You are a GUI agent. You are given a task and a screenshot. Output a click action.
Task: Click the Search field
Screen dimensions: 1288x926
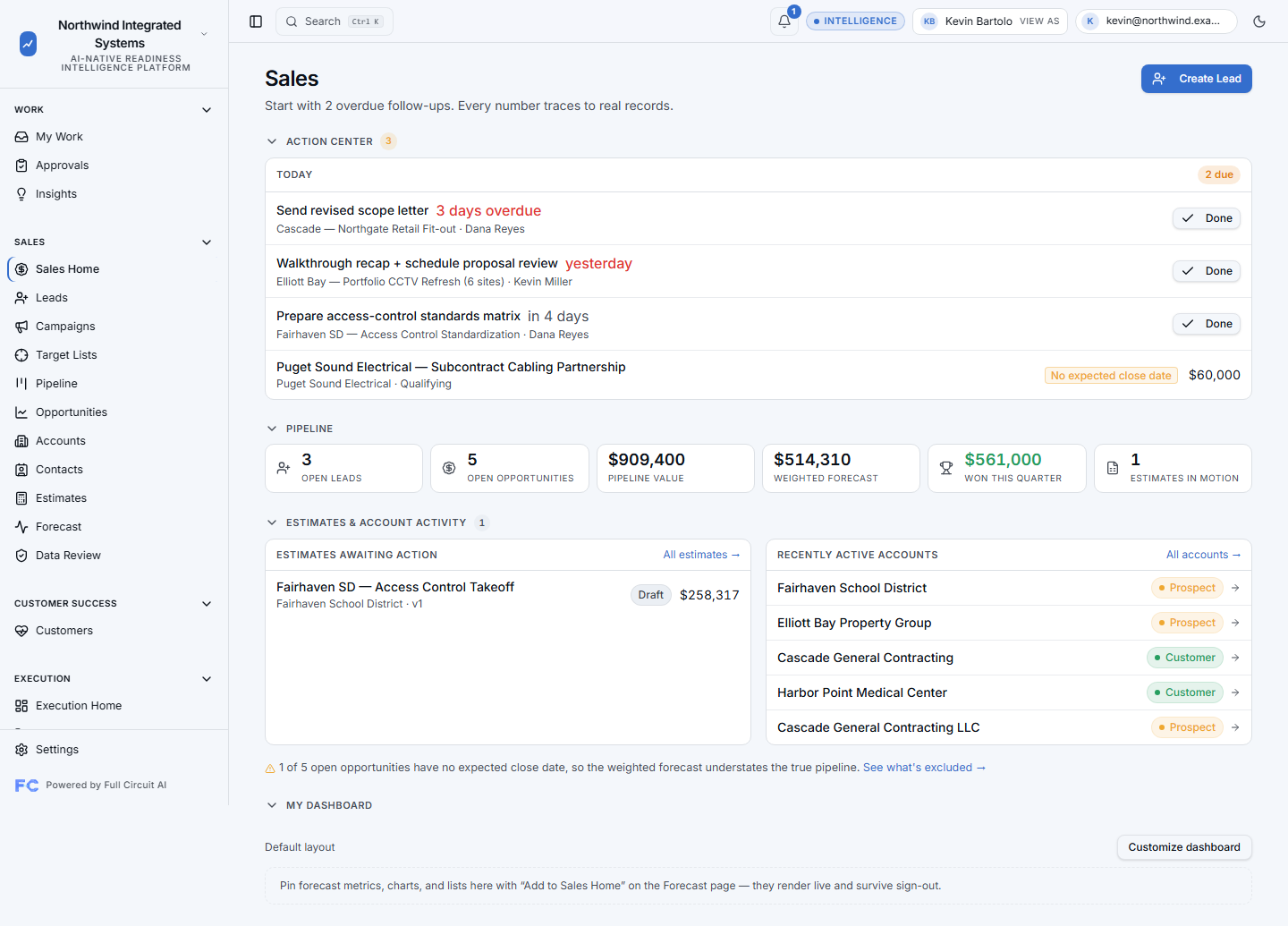pyautogui.click(x=335, y=21)
